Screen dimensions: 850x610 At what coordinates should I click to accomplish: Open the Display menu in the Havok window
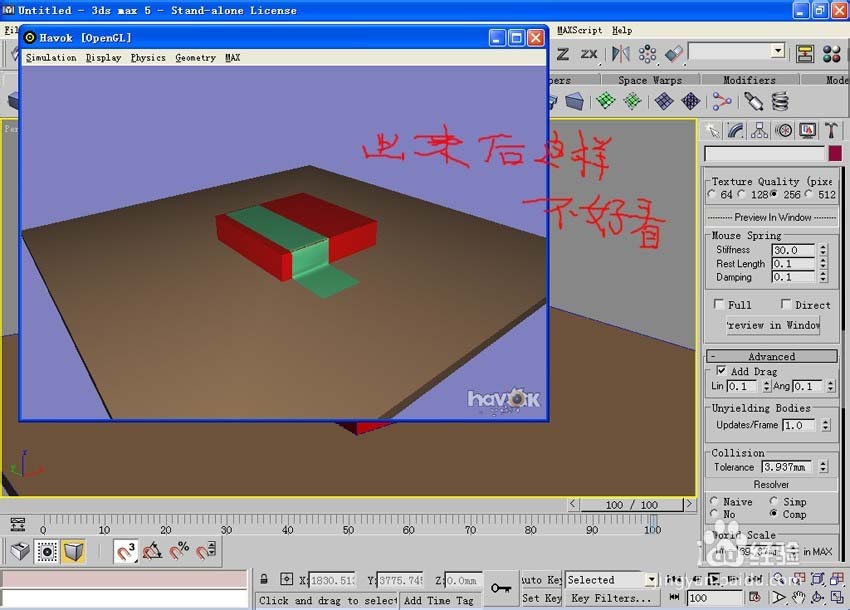tap(103, 57)
